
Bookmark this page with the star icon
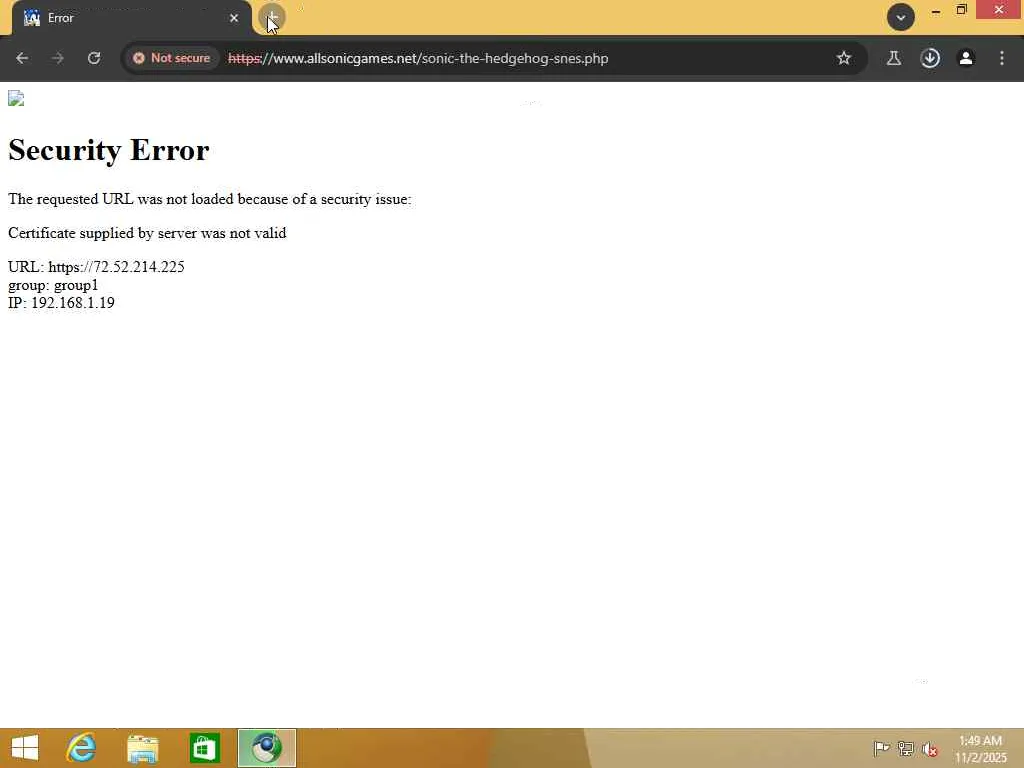click(844, 58)
